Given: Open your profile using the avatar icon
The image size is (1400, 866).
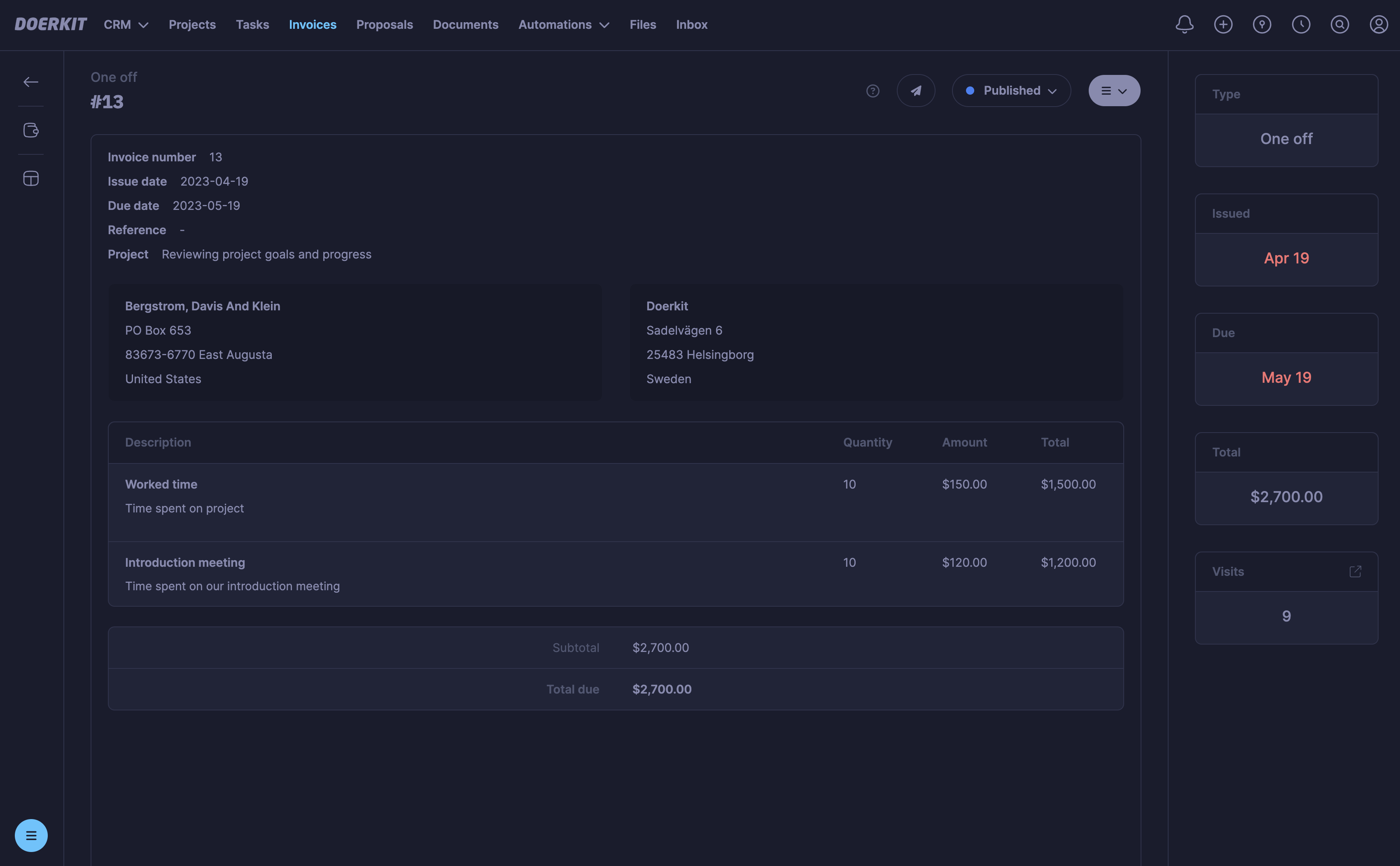Looking at the screenshot, I should tap(1379, 24).
